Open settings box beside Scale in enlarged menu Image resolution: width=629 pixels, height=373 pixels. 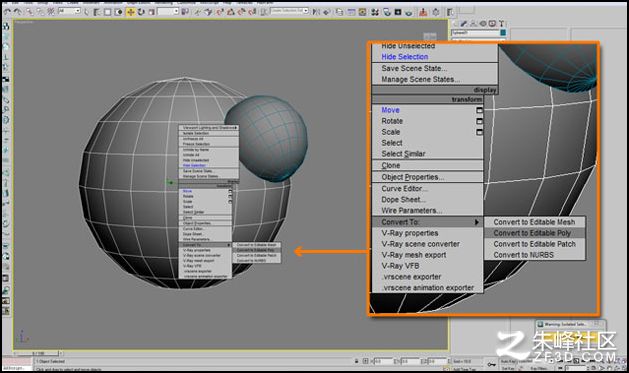(479, 132)
